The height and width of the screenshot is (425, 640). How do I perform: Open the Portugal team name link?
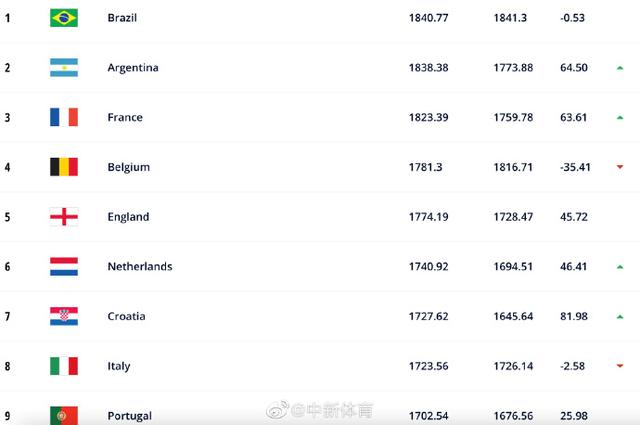coord(129,416)
